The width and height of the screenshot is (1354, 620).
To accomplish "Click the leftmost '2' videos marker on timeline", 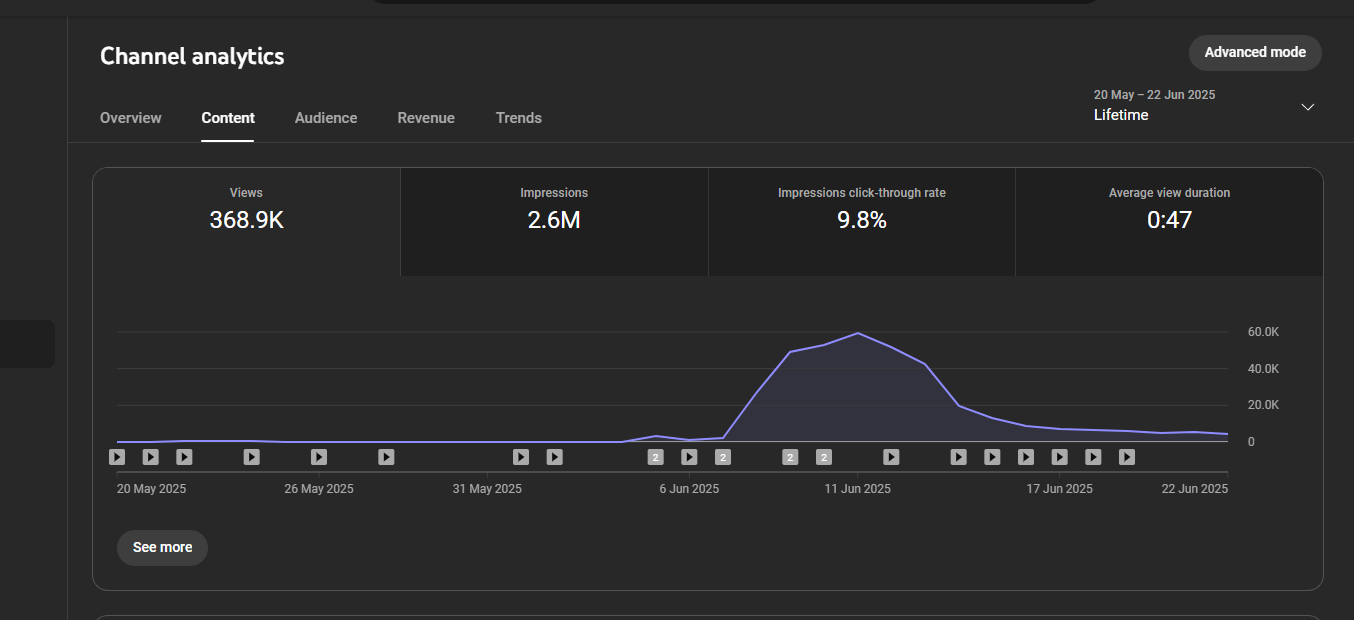I will point(656,457).
